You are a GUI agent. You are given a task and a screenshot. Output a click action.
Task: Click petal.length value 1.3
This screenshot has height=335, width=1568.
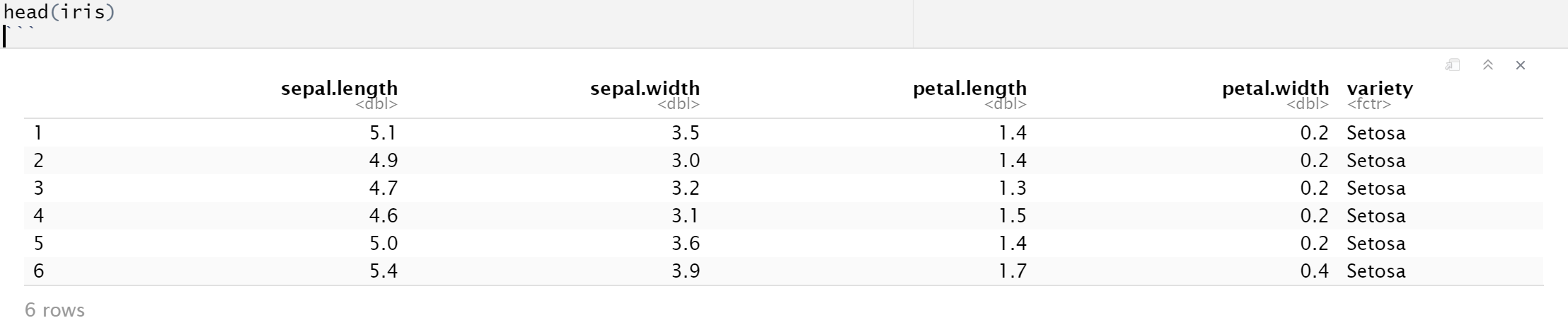click(x=1013, y=188)
